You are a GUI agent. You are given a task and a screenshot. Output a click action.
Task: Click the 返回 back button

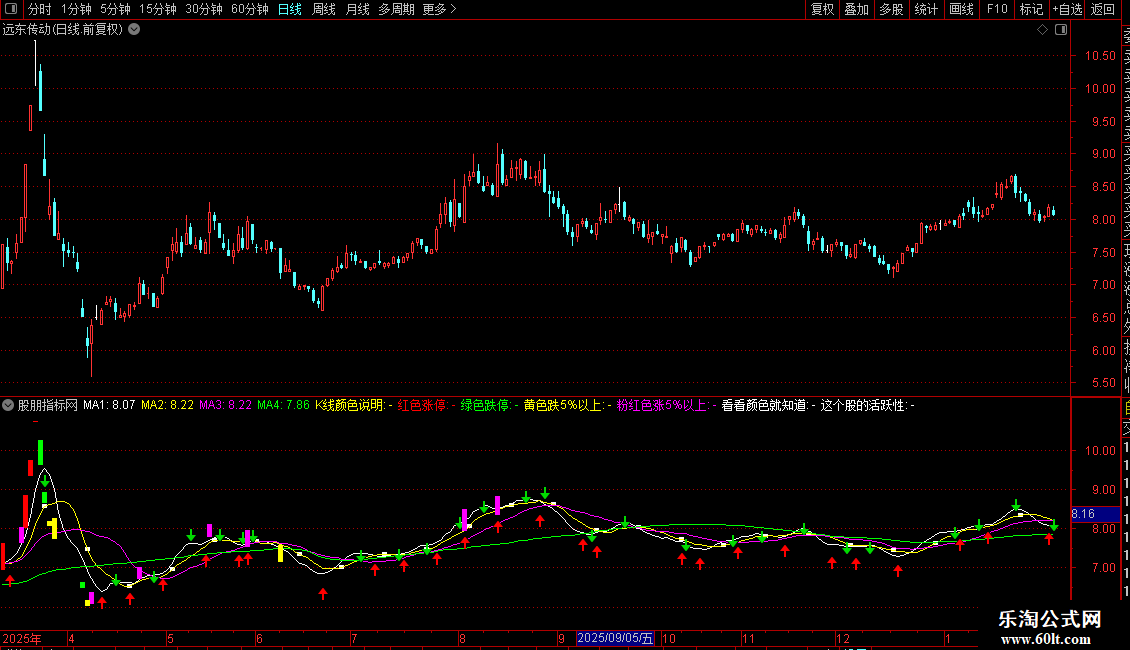click(1103, 9)
